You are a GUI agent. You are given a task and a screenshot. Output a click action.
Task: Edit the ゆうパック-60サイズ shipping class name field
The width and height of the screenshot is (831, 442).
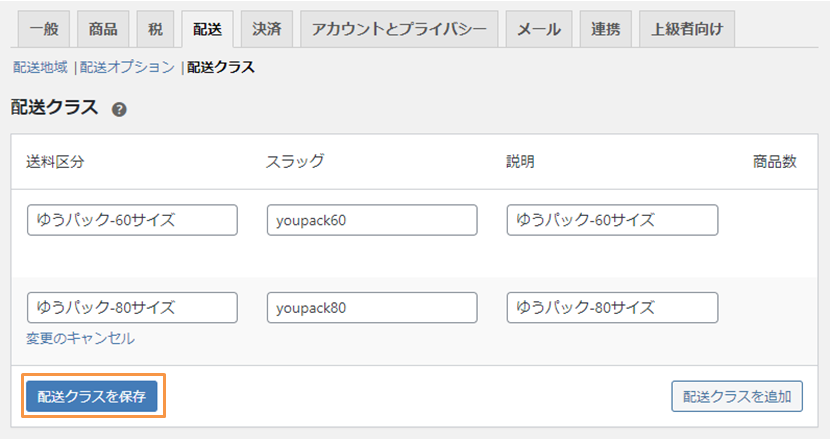[x=132, y=220]
